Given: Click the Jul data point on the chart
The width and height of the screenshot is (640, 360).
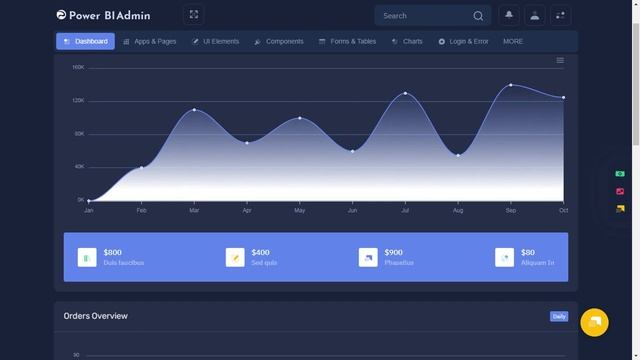Looking at the screenshot, I should (405, 93).
